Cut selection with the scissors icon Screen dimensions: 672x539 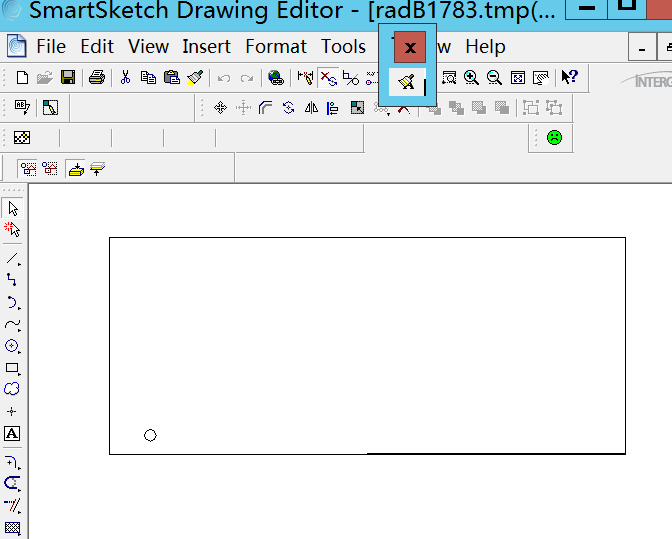[125, 78]
